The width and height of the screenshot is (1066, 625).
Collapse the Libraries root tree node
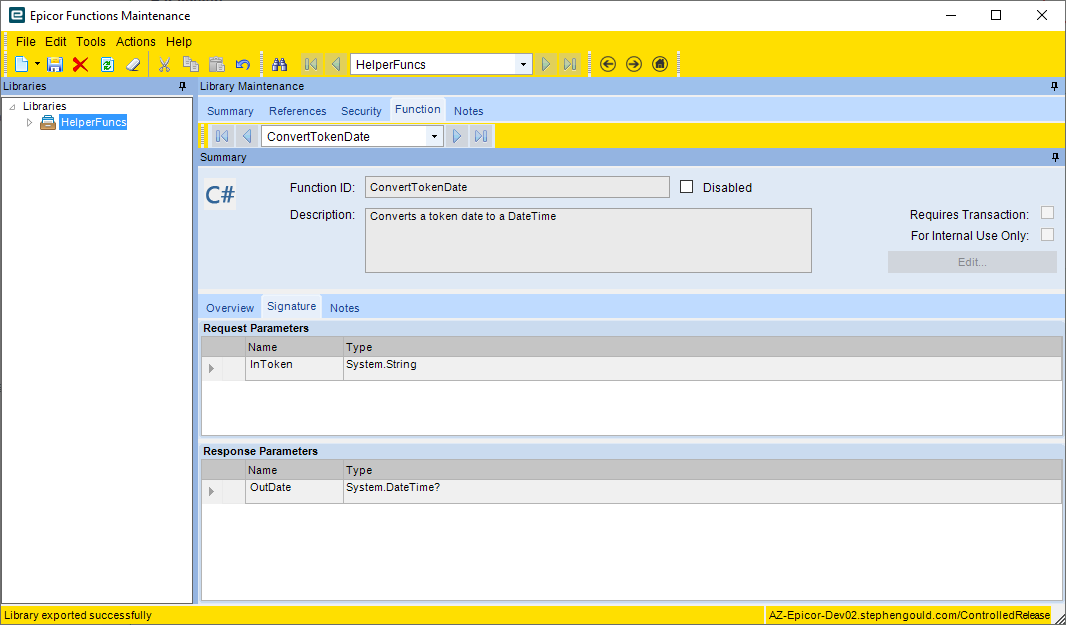pyautogui.click(x=12, y=107)
